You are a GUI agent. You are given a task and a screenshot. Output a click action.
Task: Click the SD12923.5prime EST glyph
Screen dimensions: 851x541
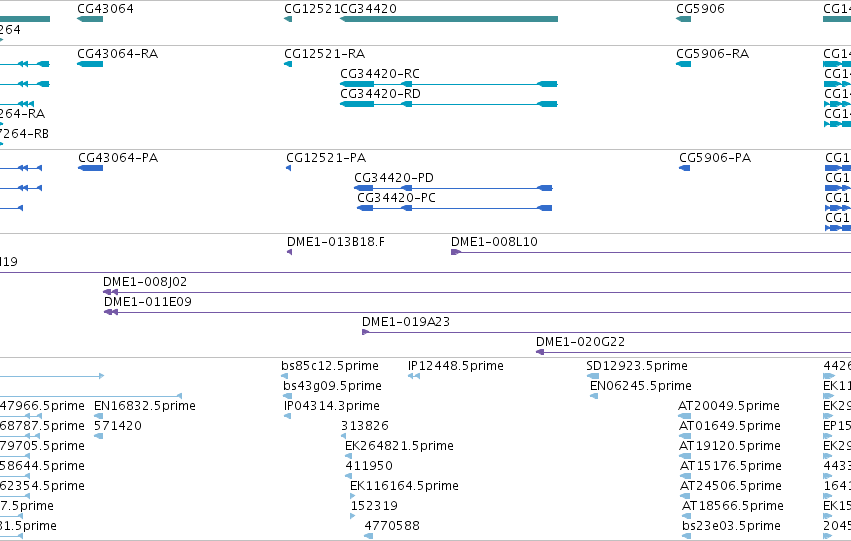pyautogui.click(x=593, y=376)
